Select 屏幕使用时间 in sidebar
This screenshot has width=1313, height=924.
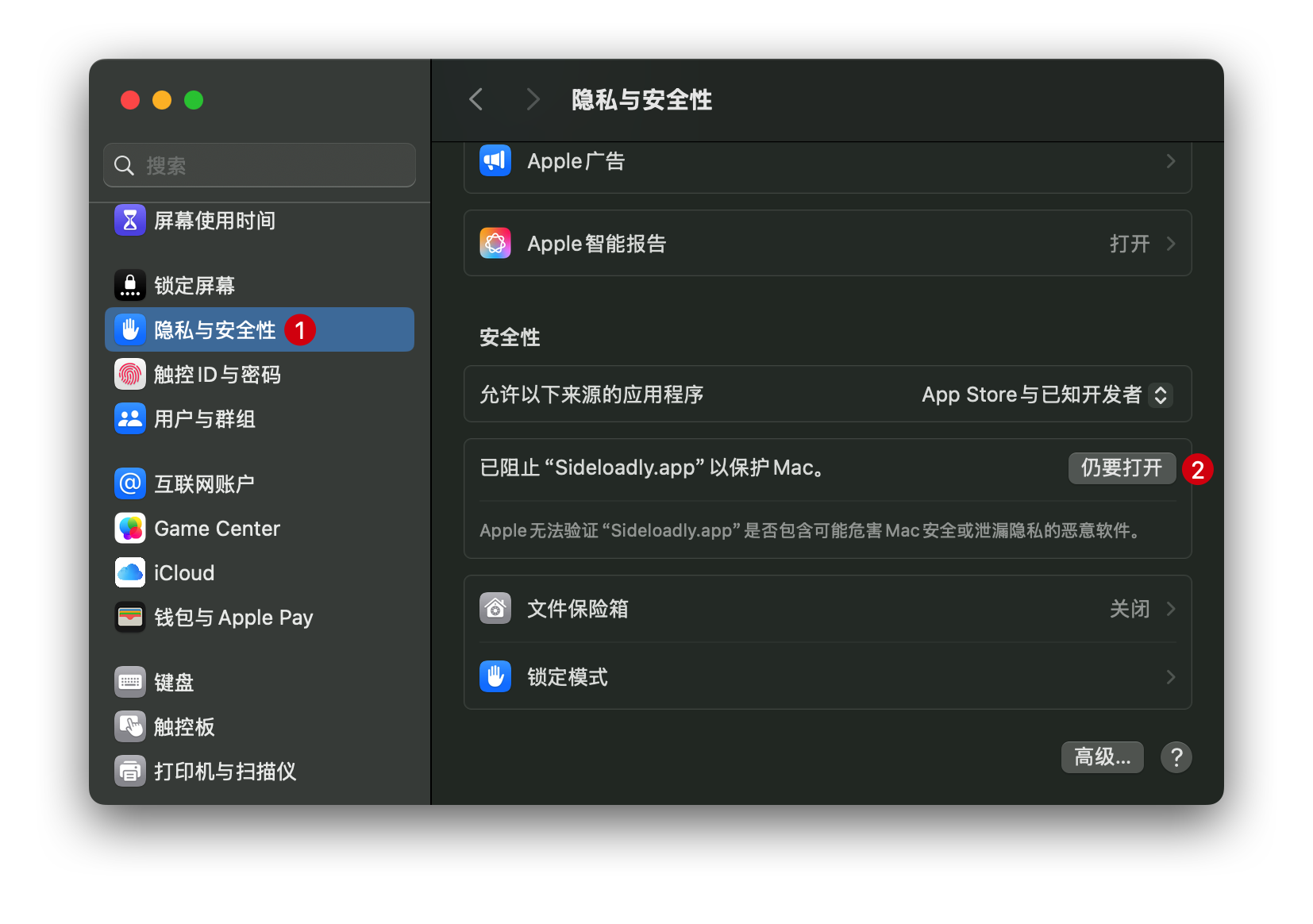(x=260, y=221)
